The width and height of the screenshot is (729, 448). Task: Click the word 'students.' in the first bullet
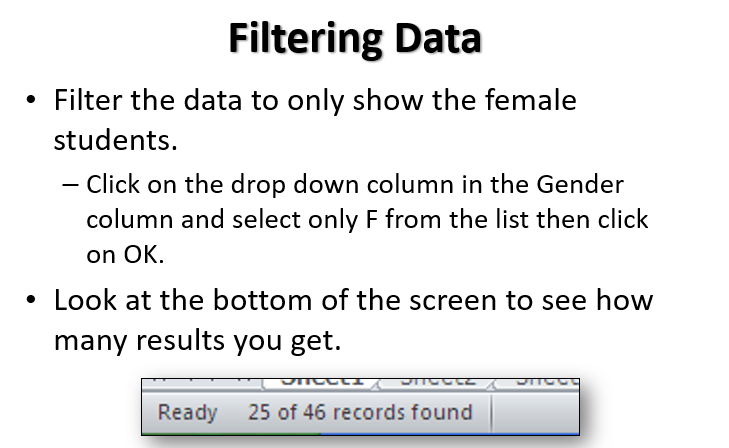pos(115,139)
